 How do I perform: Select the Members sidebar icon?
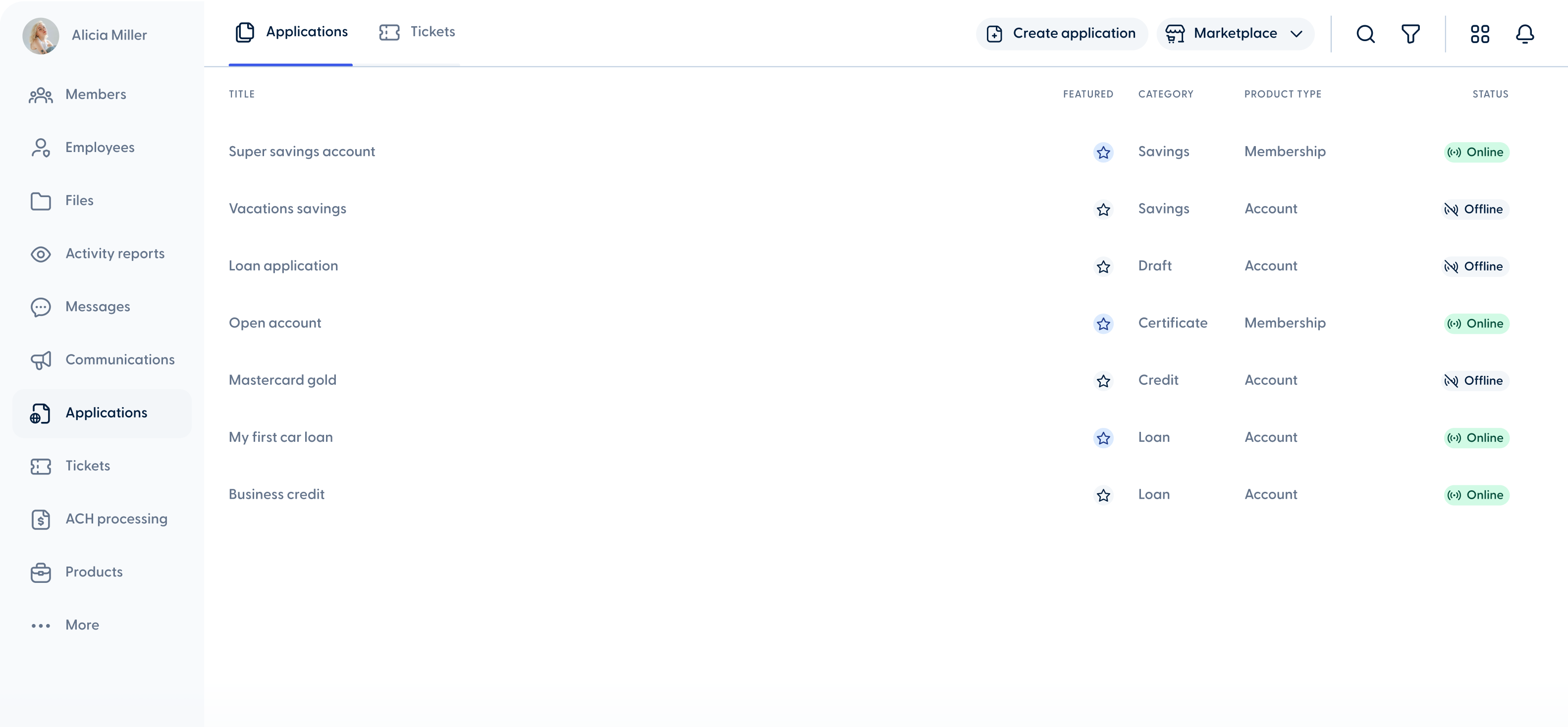coord(40,95)
